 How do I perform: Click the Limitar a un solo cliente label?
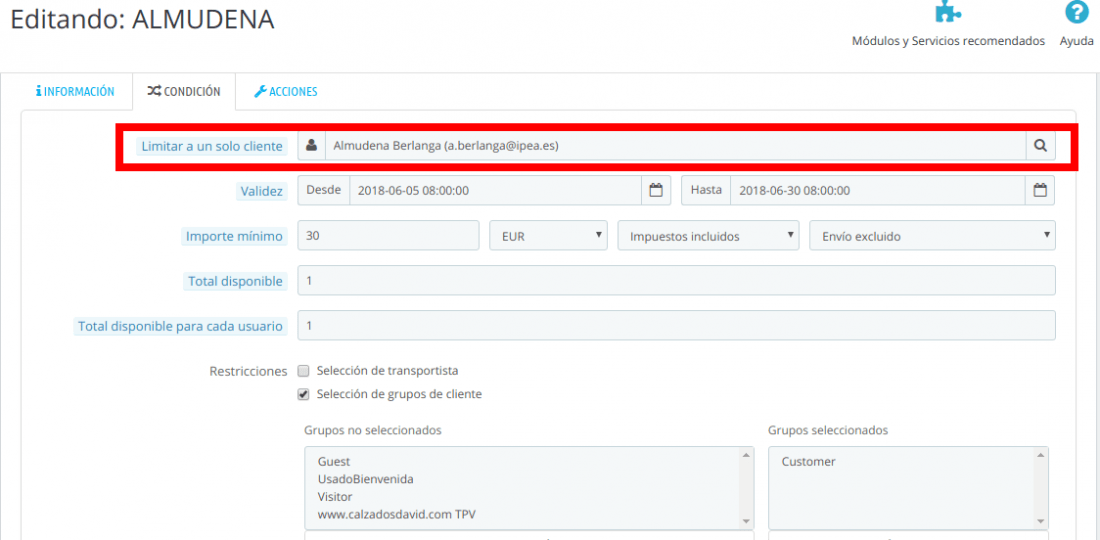pyautogui.click(x=213, y=147)
